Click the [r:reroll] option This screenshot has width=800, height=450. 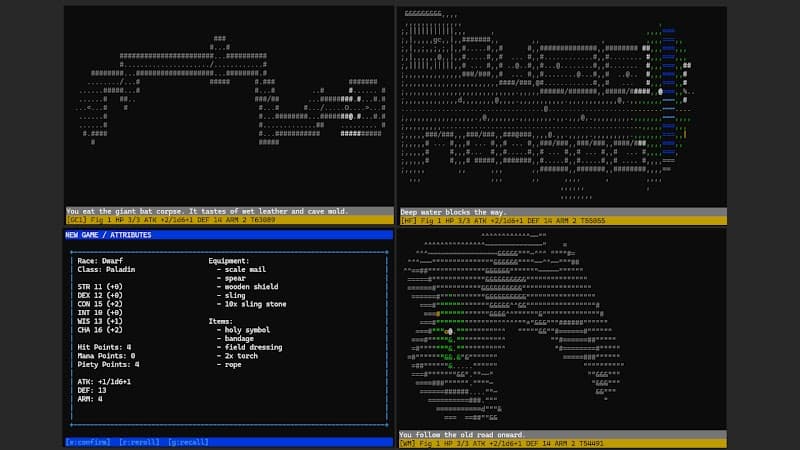[x=139, y=442]
